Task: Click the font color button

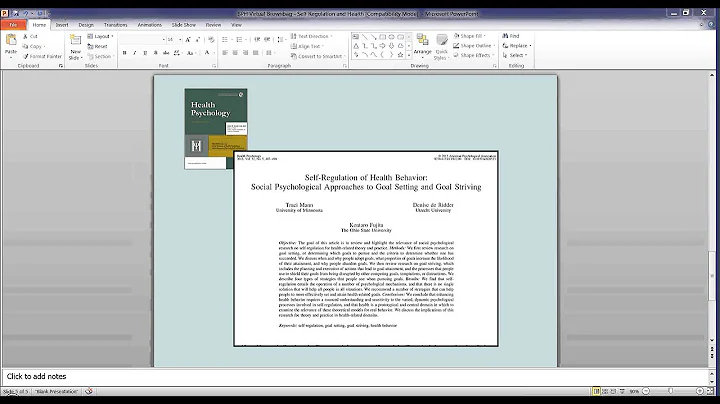Action: [x=208, y=53]
